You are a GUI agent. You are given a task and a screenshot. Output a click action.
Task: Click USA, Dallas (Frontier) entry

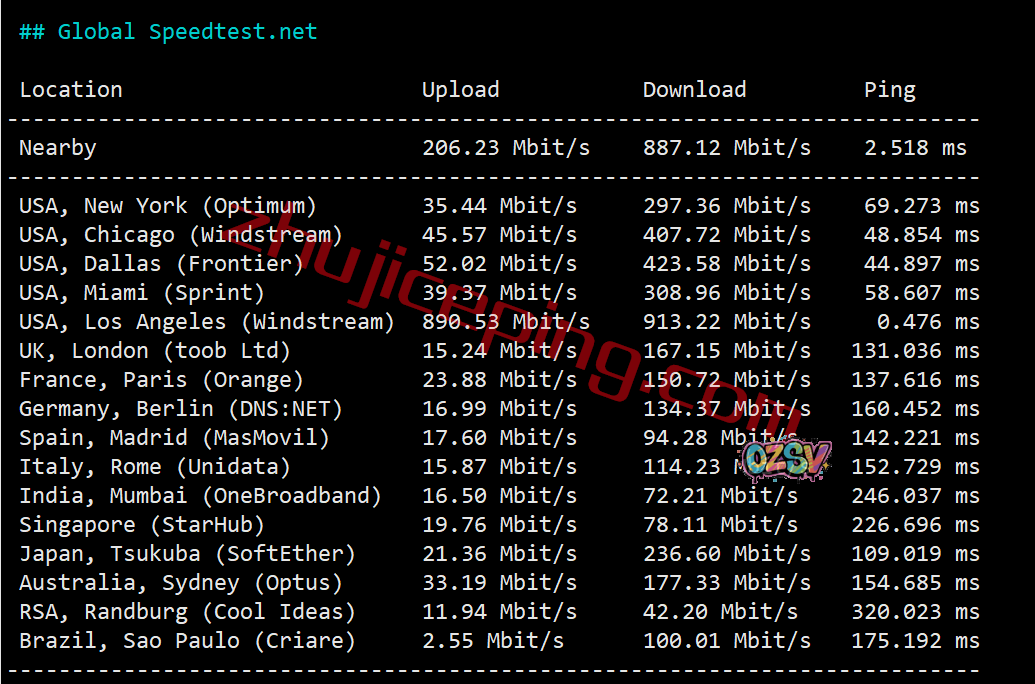[x=161, y=264]
